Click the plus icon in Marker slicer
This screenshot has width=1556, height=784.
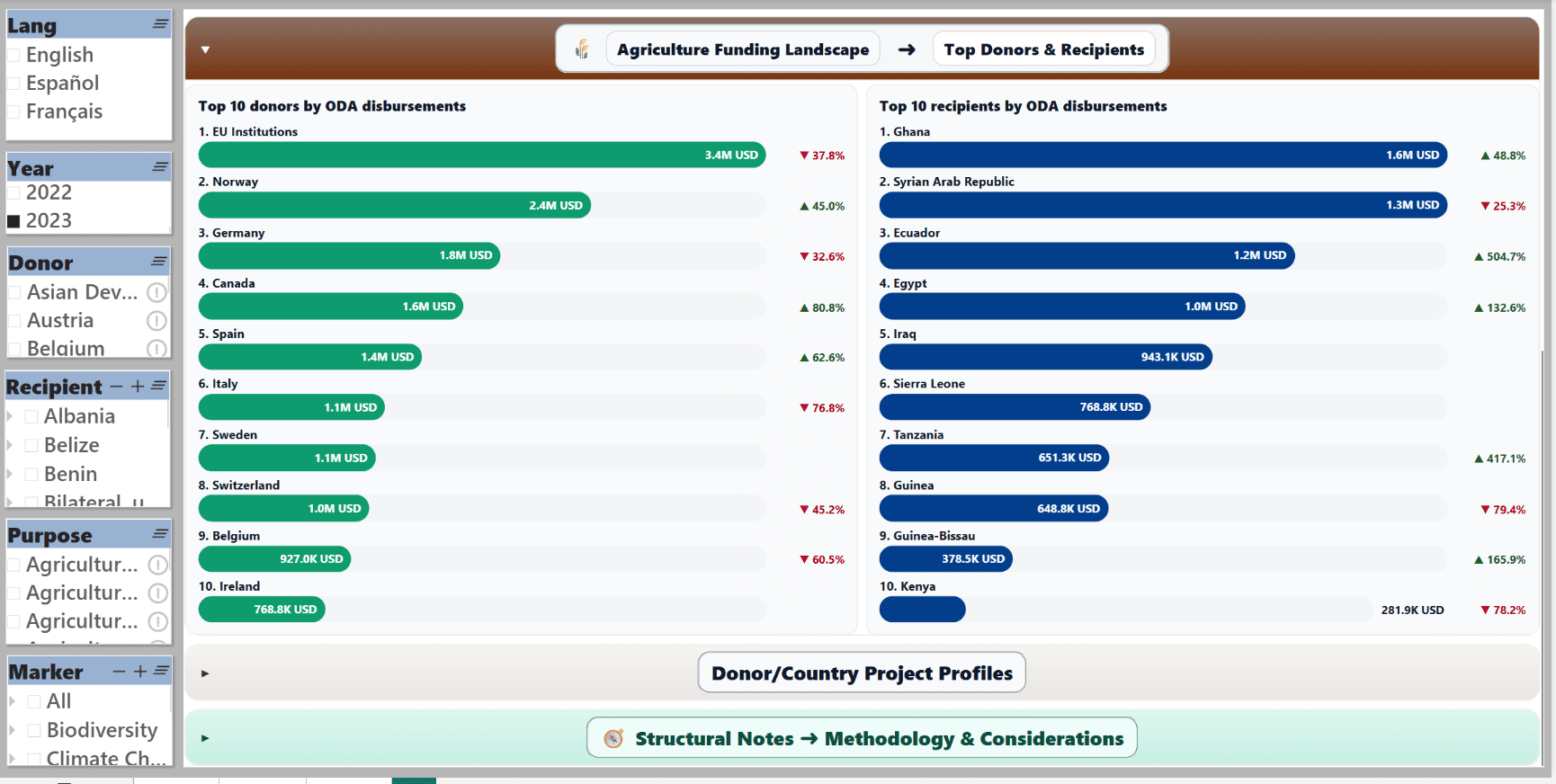pyautogui.click(x=140, y=672)
